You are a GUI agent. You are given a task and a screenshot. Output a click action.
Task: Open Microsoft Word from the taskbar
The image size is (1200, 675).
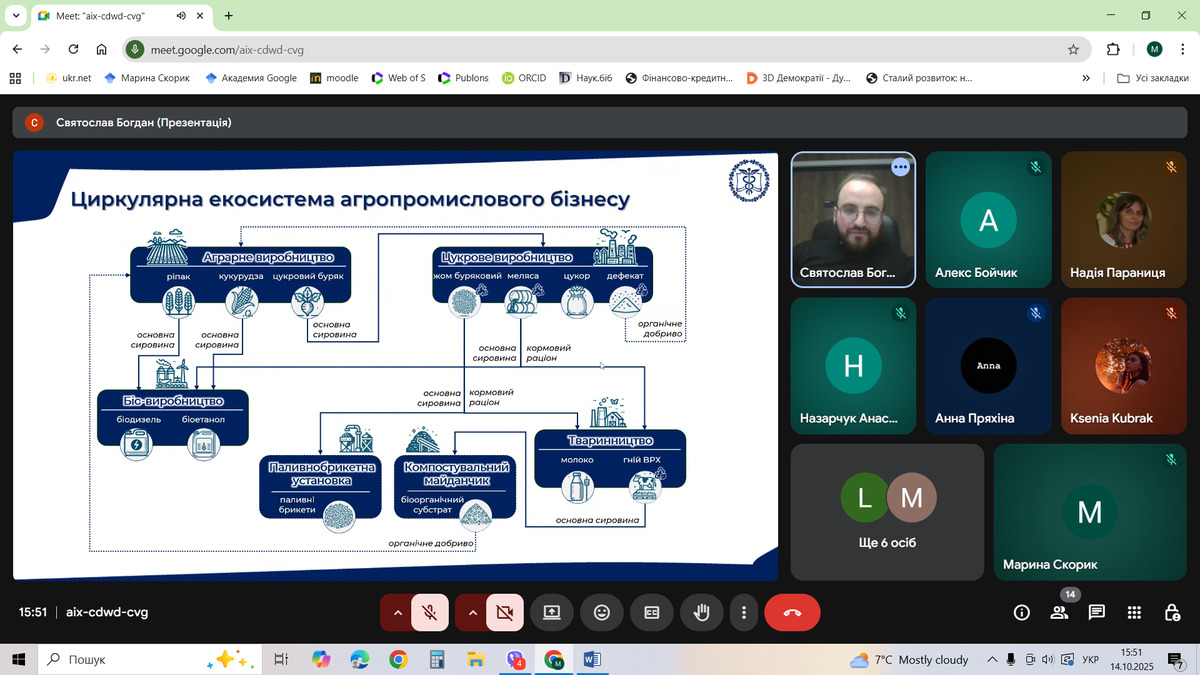click(x=590, y=660)
